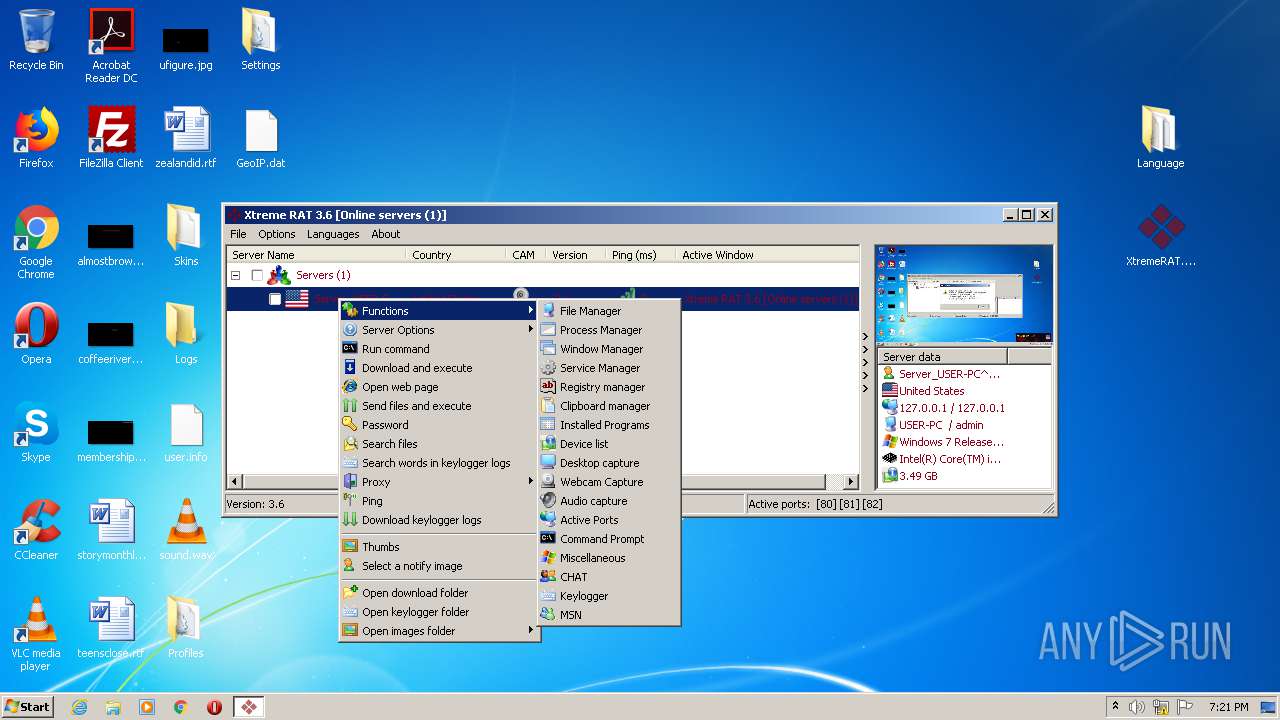Open the About menu
The image size is (1280, 720).
(x=386, y=234)
